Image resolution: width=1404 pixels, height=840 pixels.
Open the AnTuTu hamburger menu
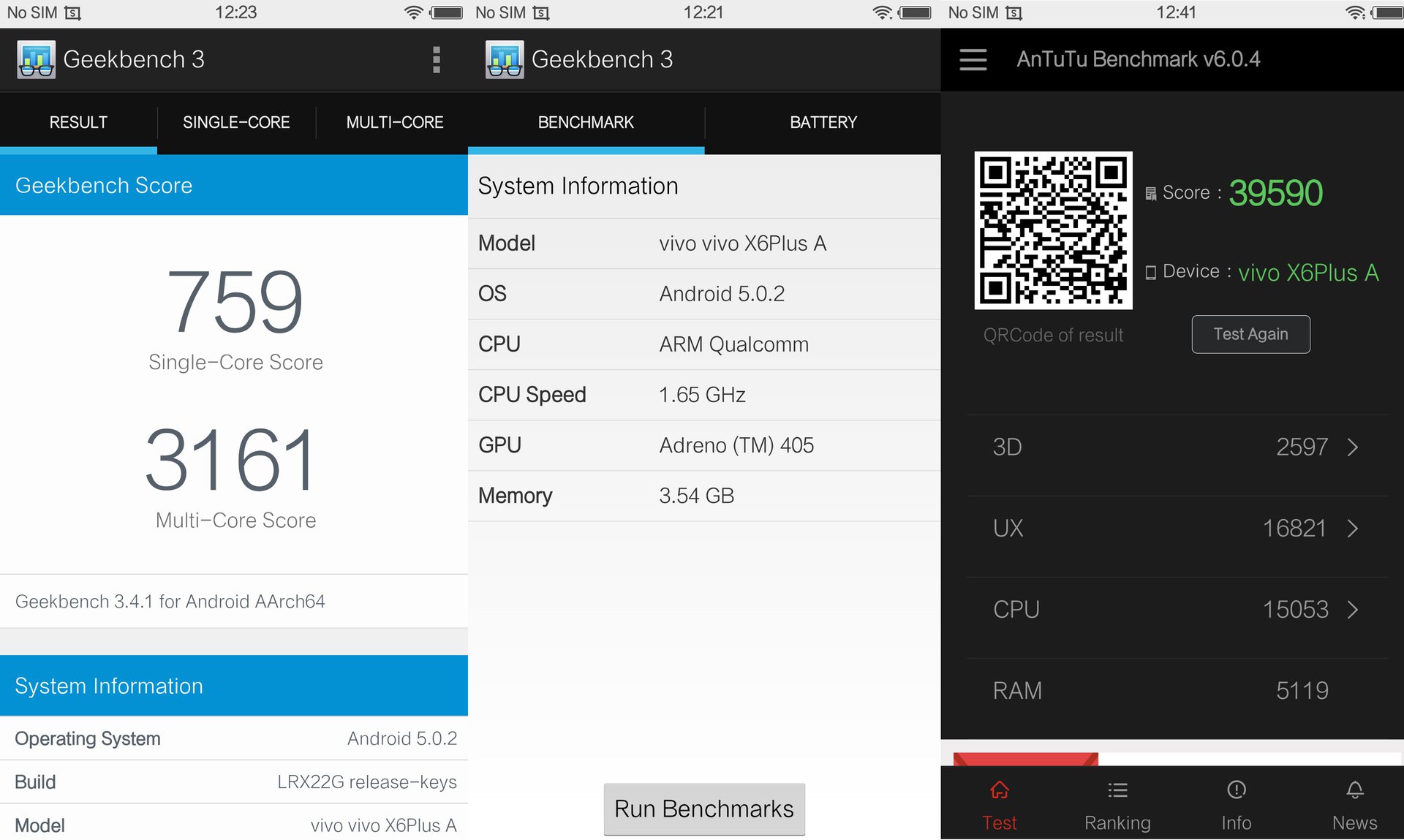(973, 59)
